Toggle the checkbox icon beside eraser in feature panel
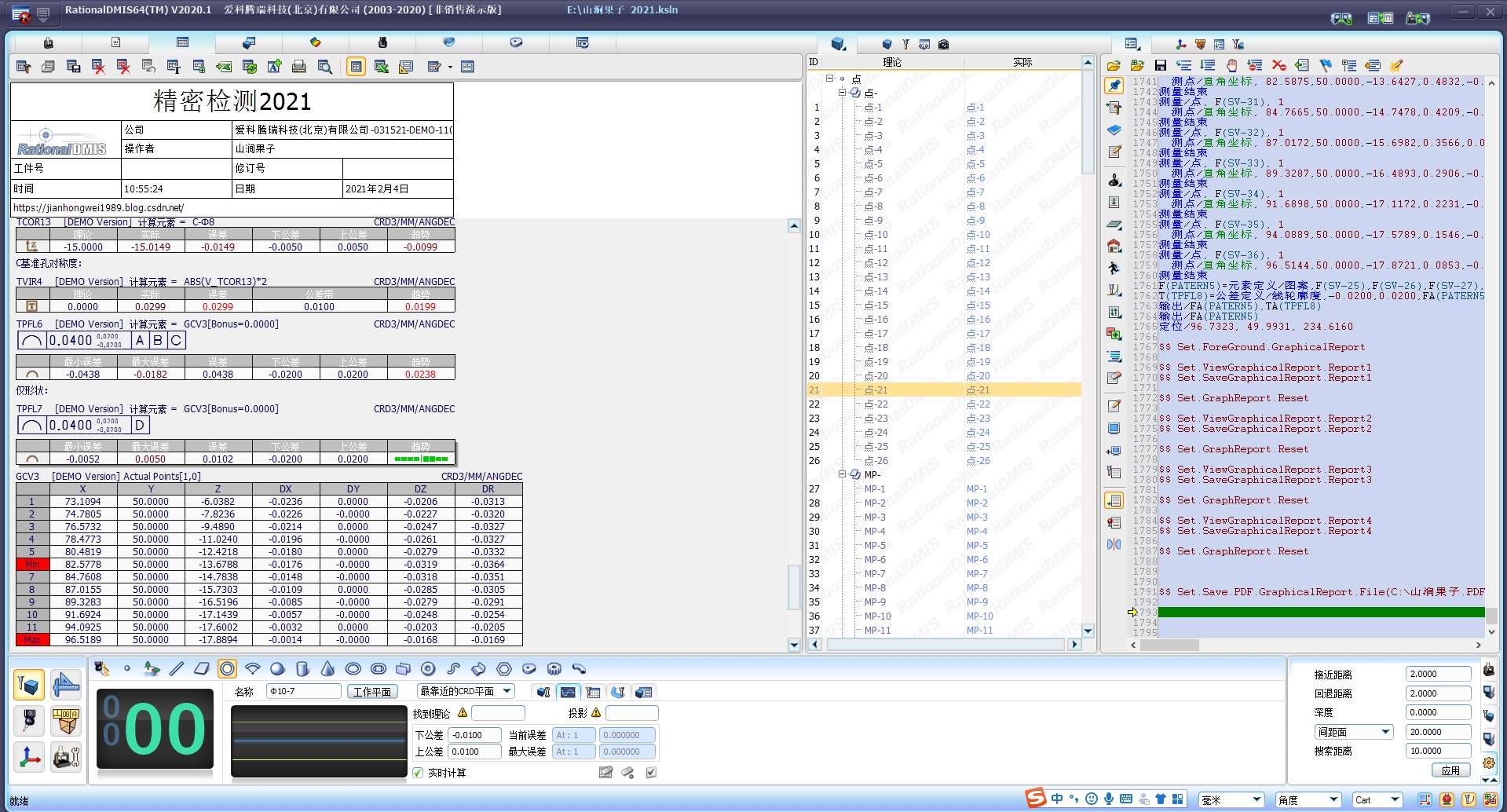Image resolution: width=1507 pixels, height=812 pixels. coord(651,773)
